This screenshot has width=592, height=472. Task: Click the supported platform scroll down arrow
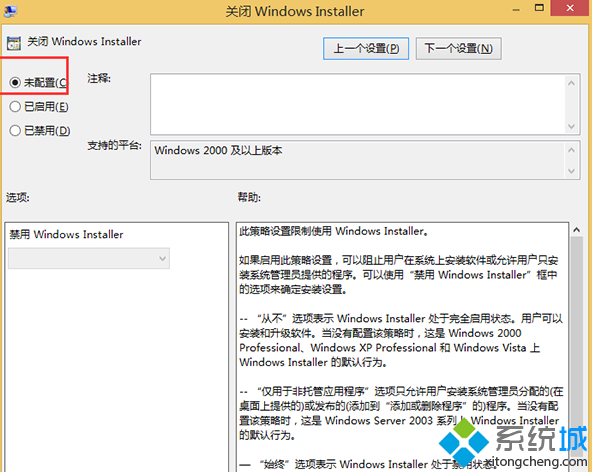click(571, 171)
